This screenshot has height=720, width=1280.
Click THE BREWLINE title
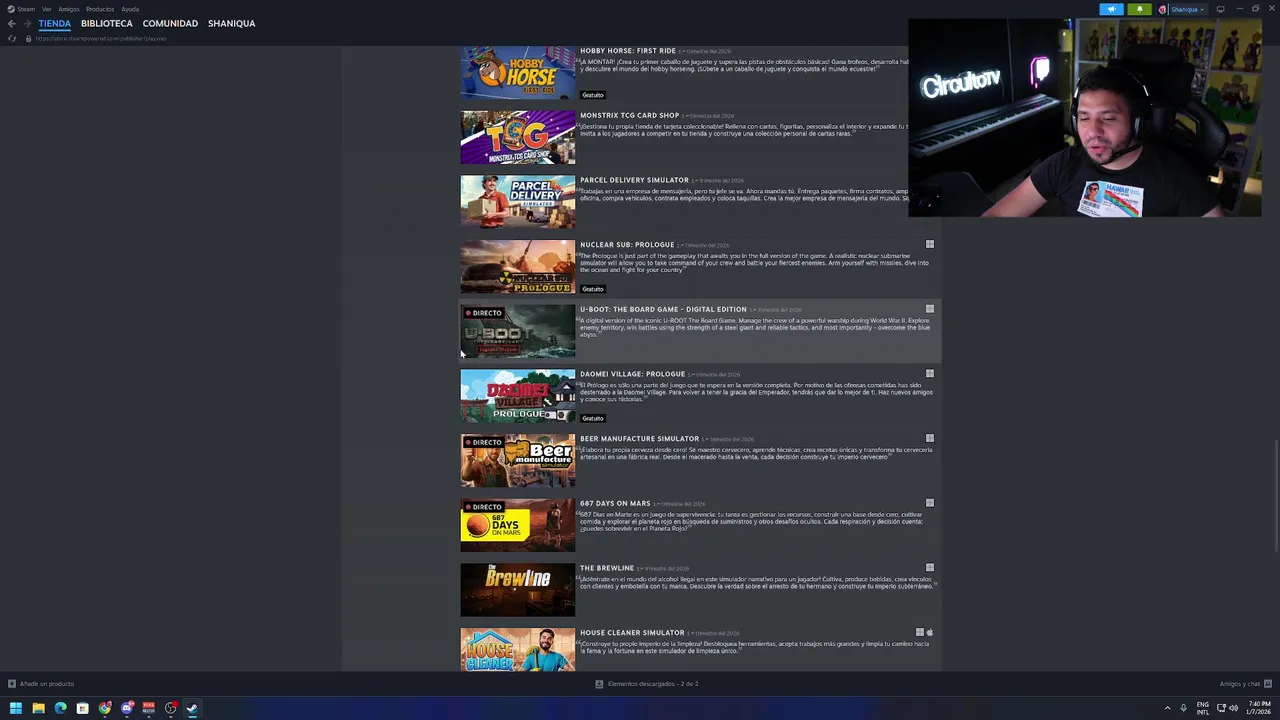click(607, 568)
